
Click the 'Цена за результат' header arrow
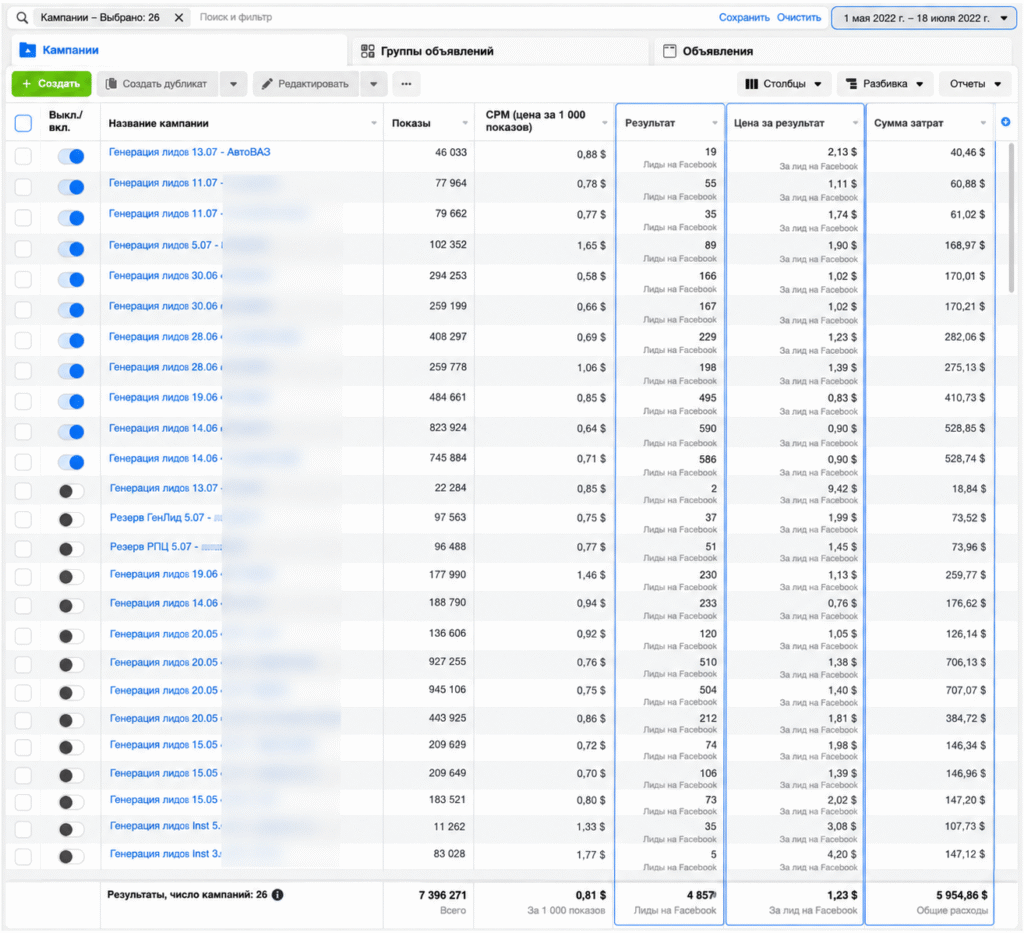[x=855, y=123]
